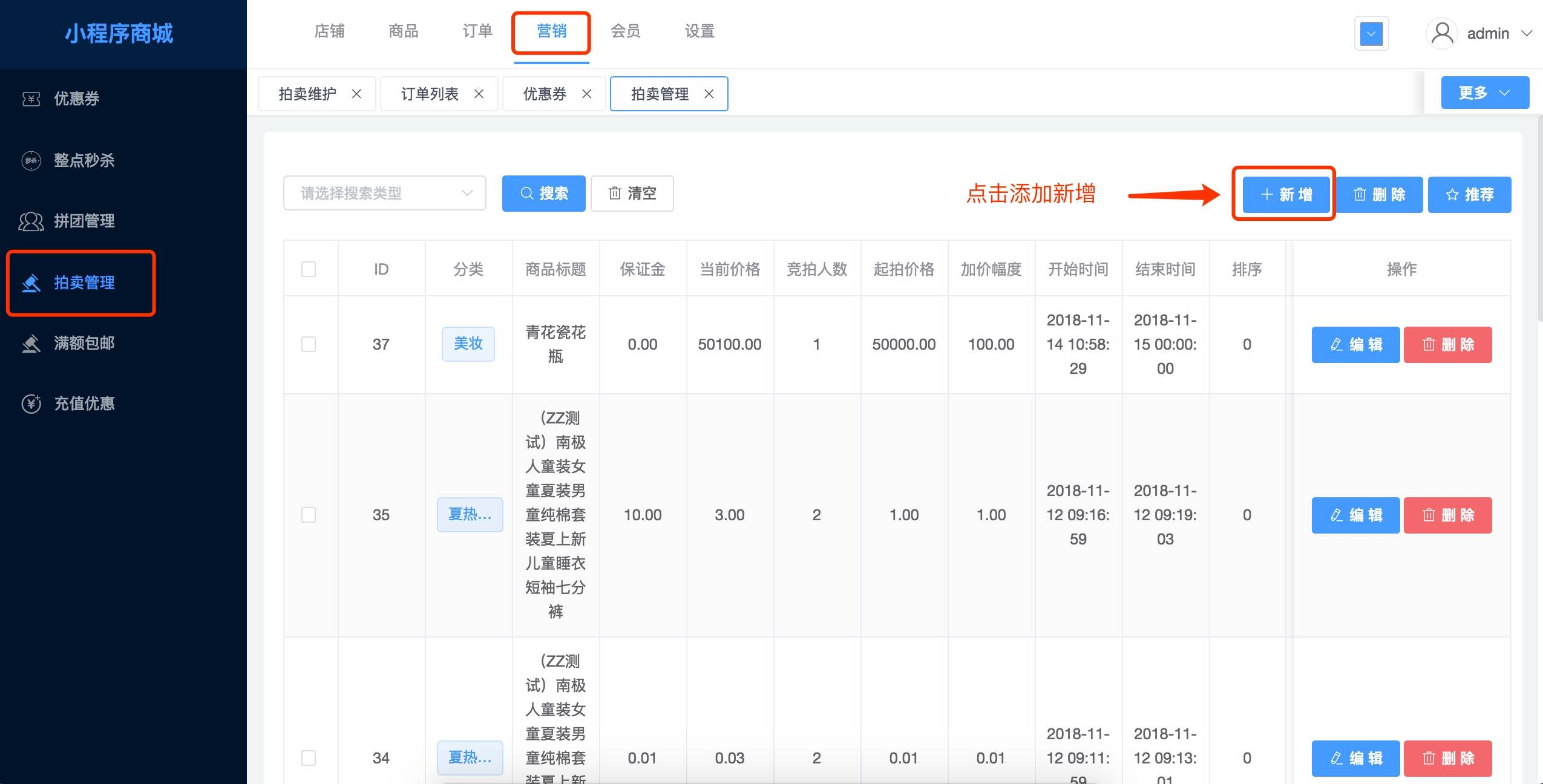Click the blue chevron dropdown button
The height and width of the screenshot is (784, 1543).
point(1371,34)
